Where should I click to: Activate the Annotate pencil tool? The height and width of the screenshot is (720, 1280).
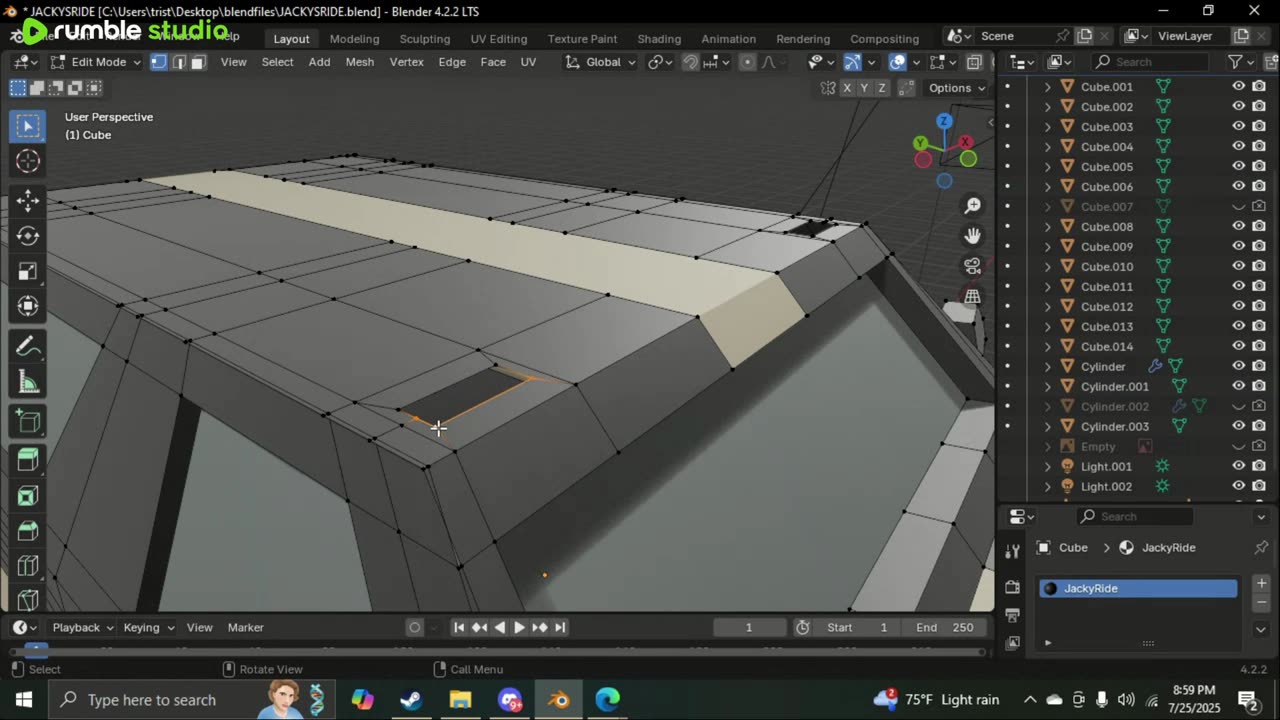coord(28,347)
